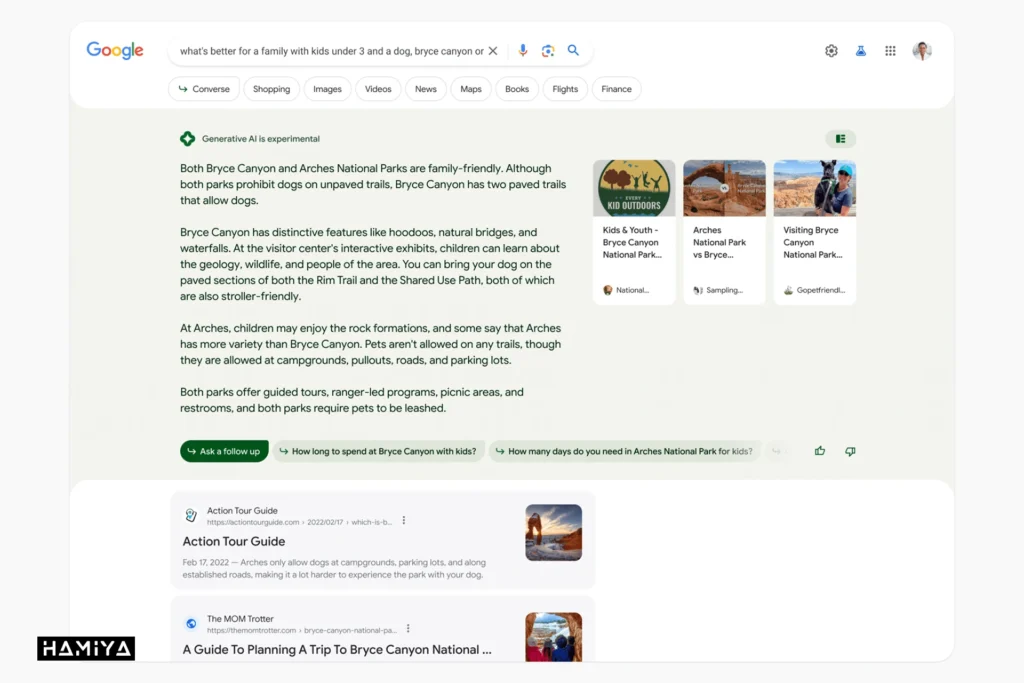1024x683 pixels.
Task: Open the Kid Outdoors thumbnail image
Action: [634, 188]
